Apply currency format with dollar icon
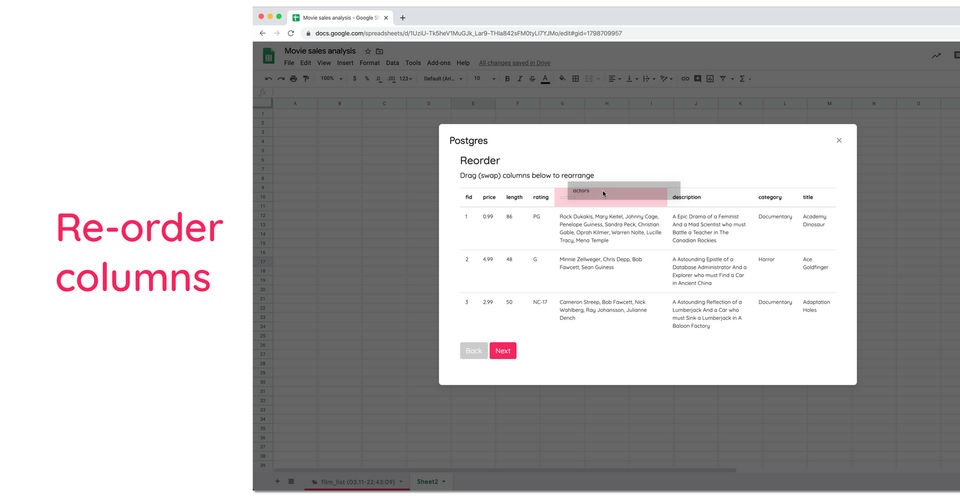Screen dimensions: 960x504 pos(354,78)
